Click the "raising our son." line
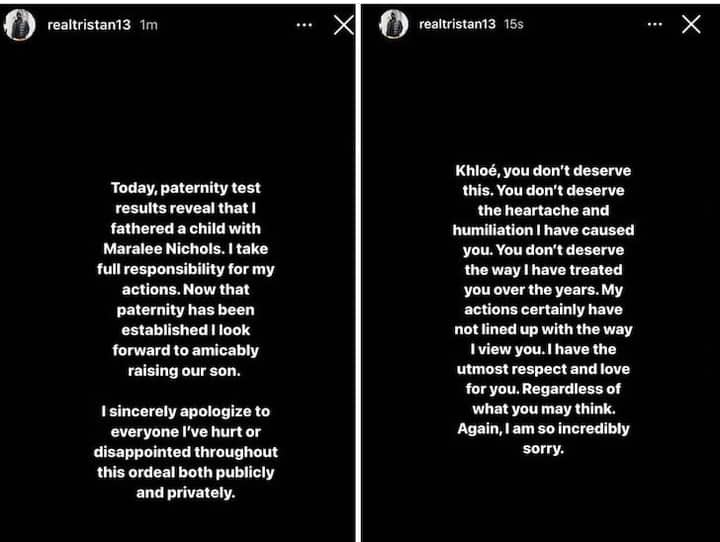Image resolution: width=720 pixels, height=542 pixels. click(184, 371)
